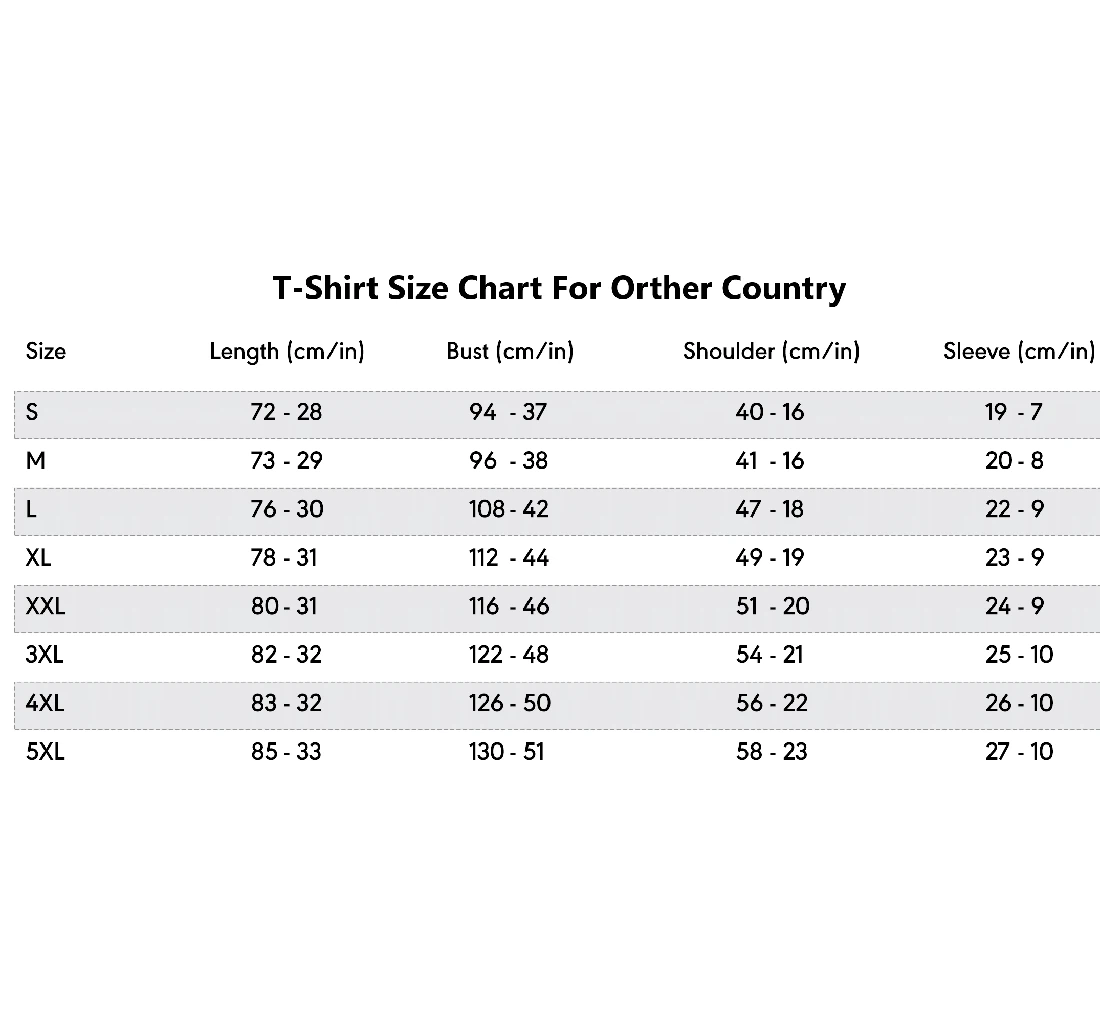Click the 5XL size row label
The image size is (1100, 1028).
click(x=45, y=752)
